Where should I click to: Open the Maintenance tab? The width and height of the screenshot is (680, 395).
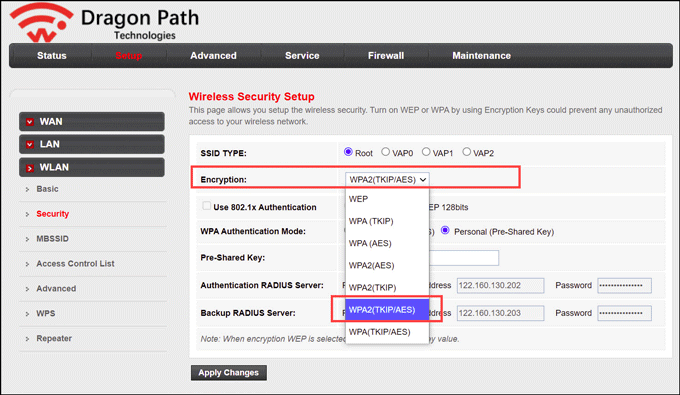pyautogui.click(x=481, y=55)
